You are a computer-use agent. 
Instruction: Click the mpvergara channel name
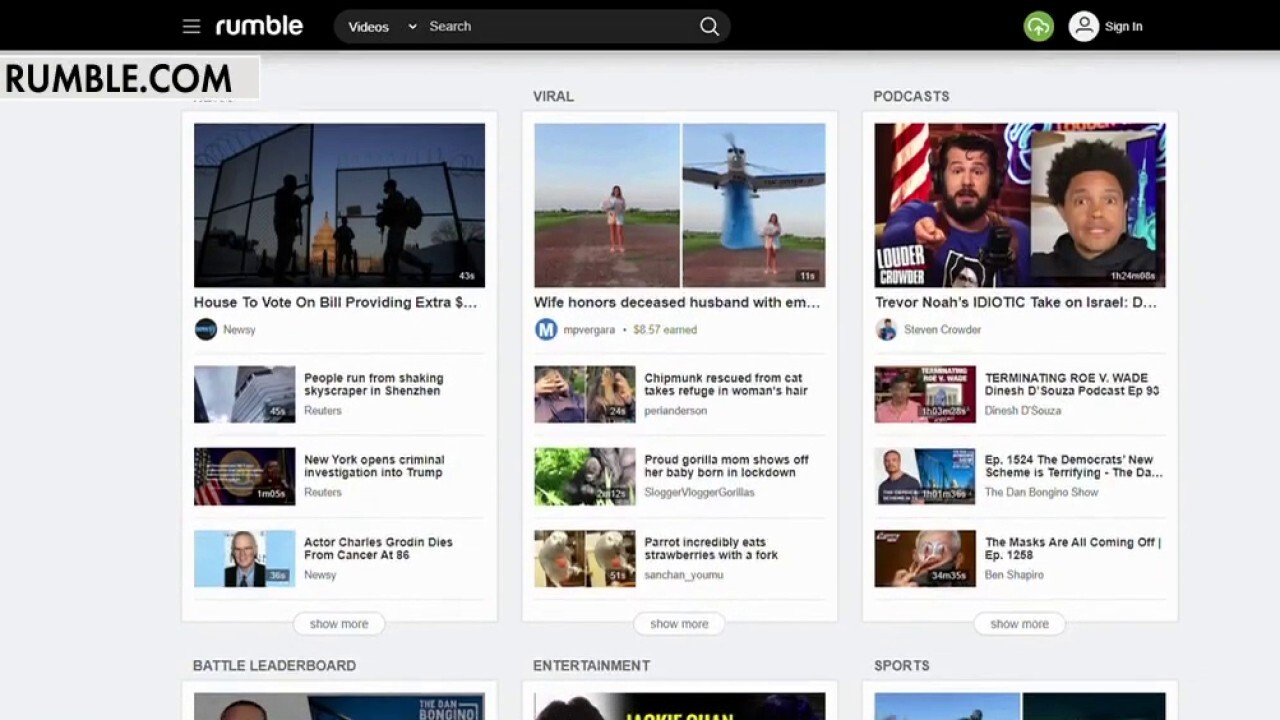click(589, 330)
